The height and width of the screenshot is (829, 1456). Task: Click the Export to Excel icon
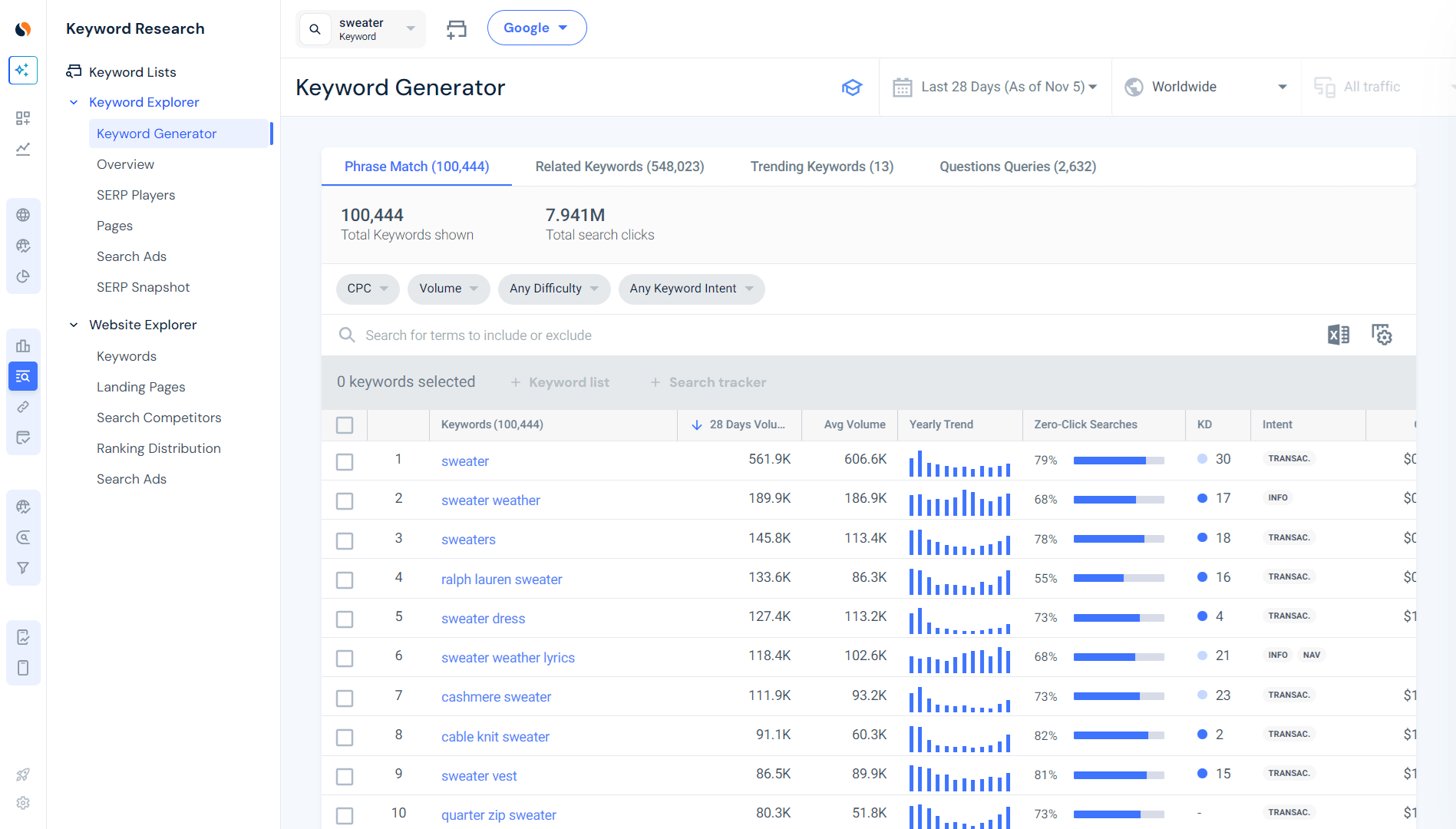click(1338, 335)
